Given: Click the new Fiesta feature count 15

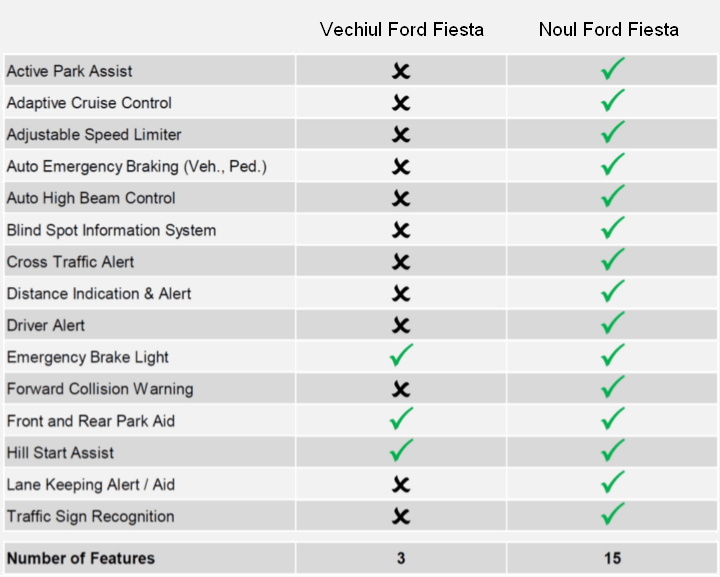Looking at the screenshot, I should pos(612,558).
